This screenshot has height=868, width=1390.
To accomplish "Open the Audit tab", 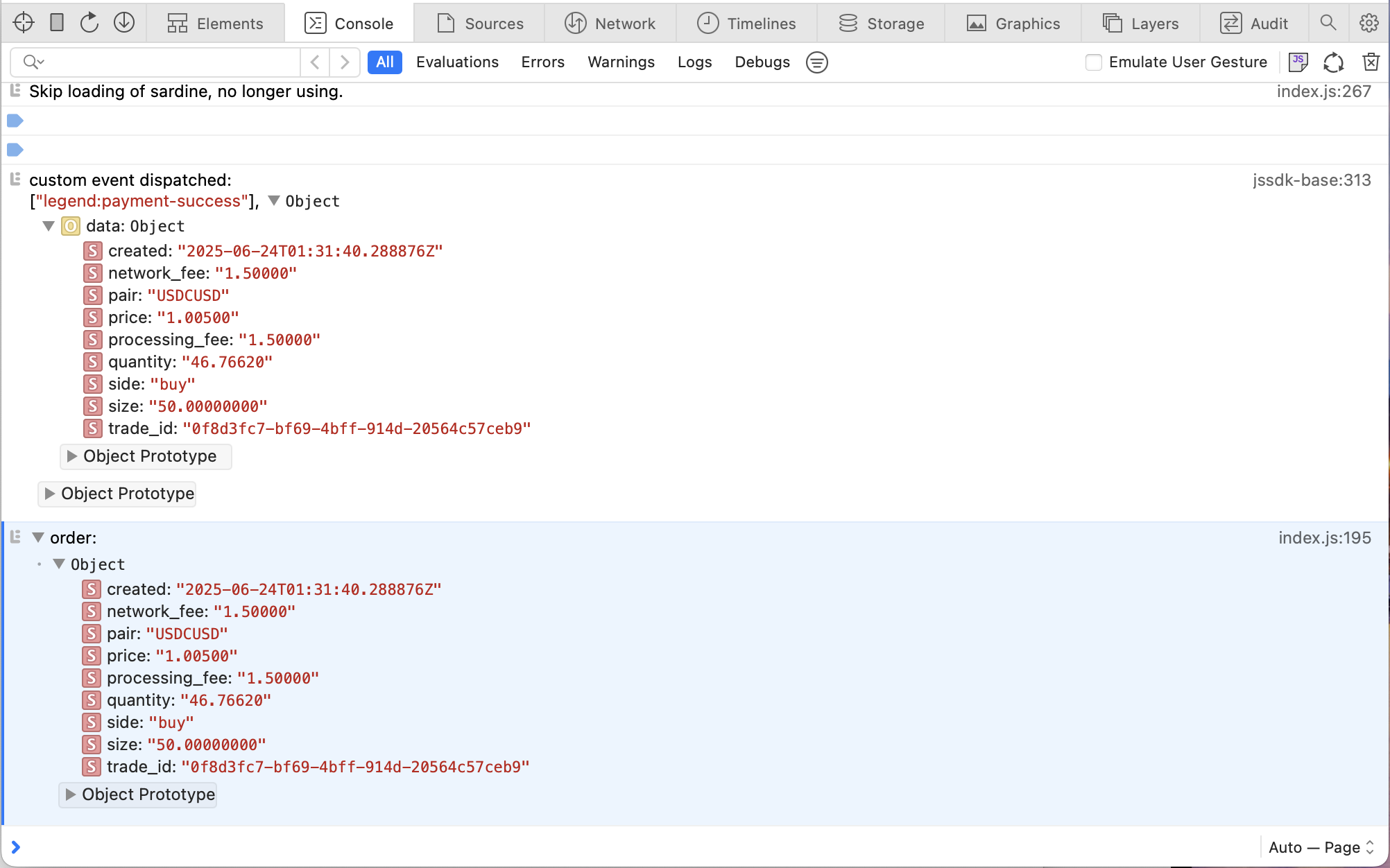I will click(x=1255, y=24).
